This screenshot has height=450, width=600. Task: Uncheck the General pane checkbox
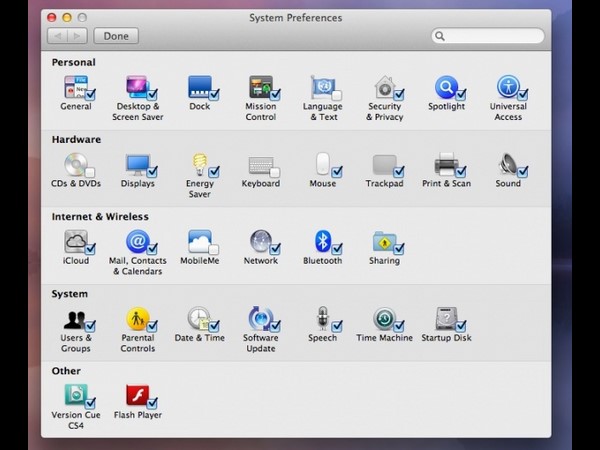[91, 95]
